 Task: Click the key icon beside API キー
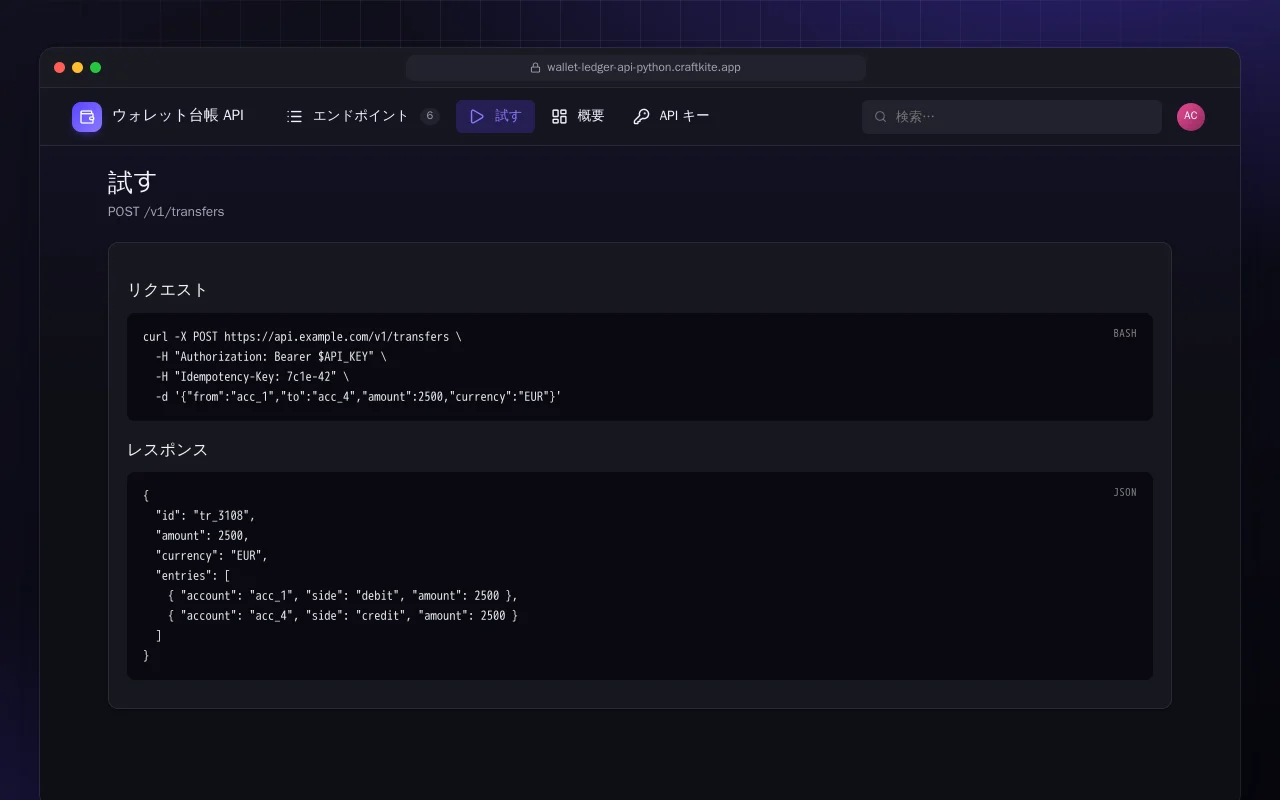click(641, 117)
